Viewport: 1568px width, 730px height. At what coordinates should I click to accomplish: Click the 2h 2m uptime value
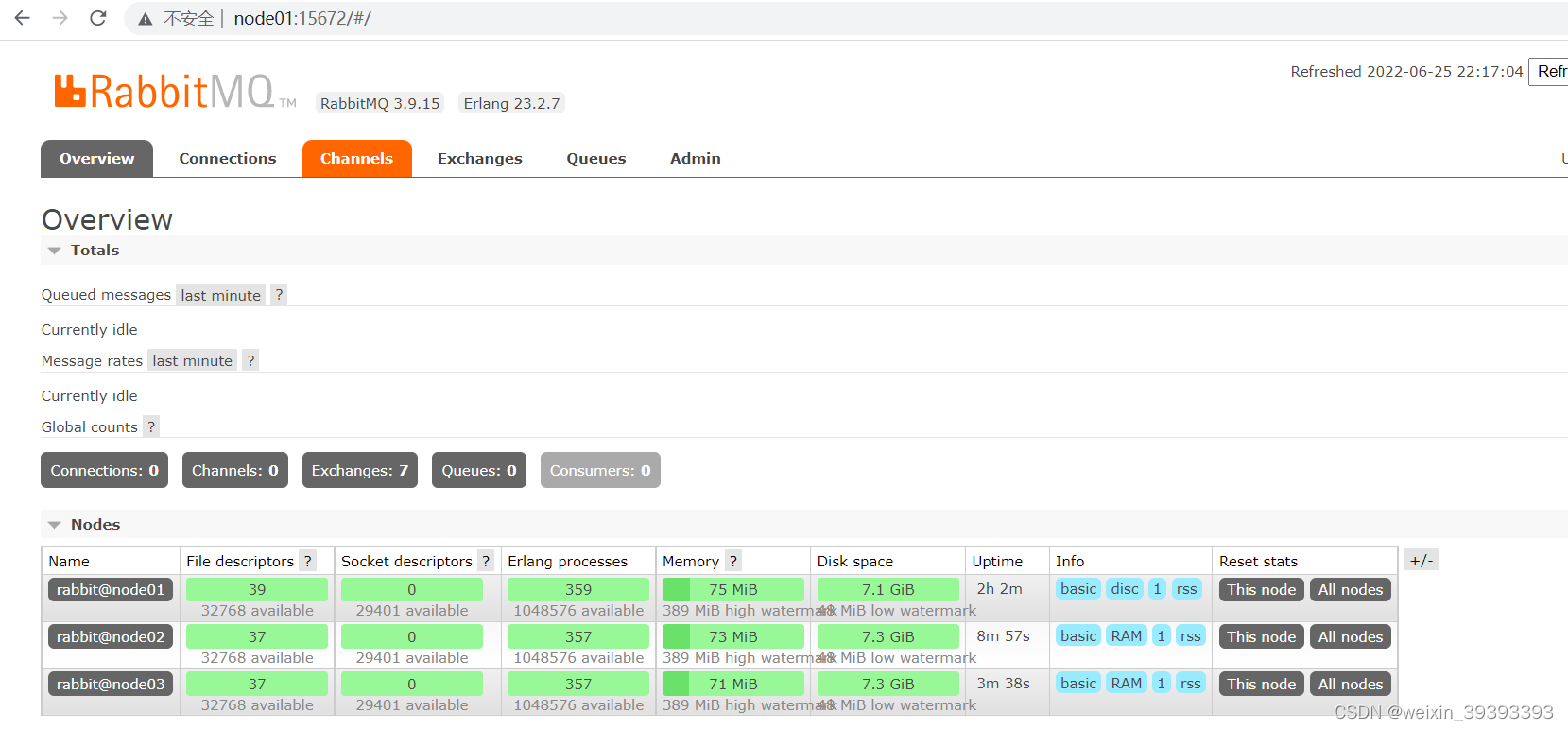pyautogui.click(x=1000, y=589)
